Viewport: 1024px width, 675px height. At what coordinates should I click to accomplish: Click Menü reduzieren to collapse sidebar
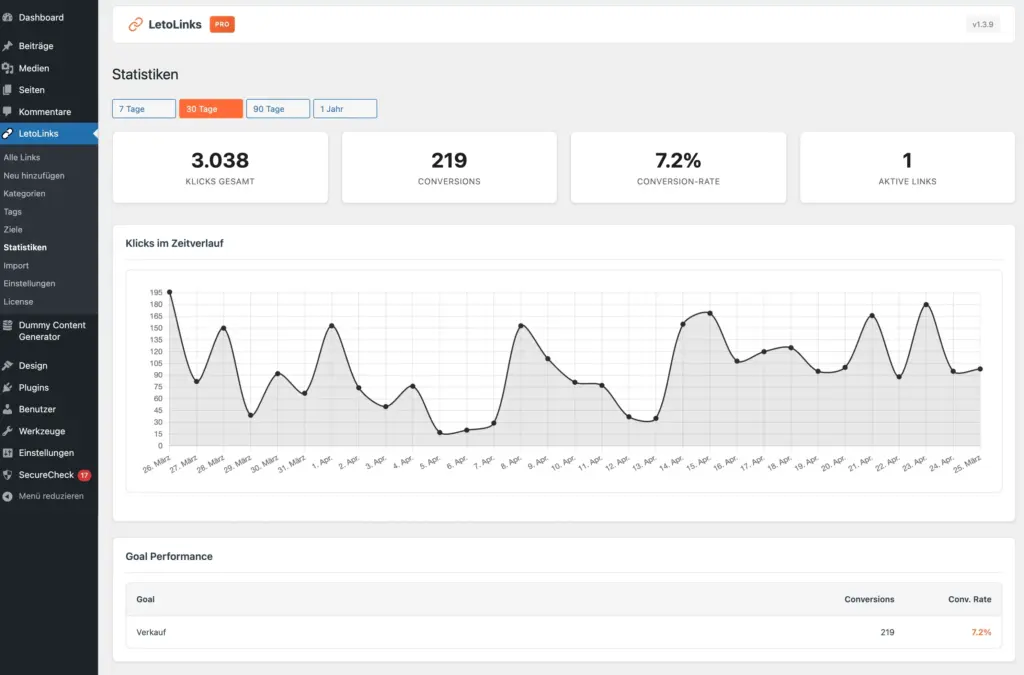point(49,496)
